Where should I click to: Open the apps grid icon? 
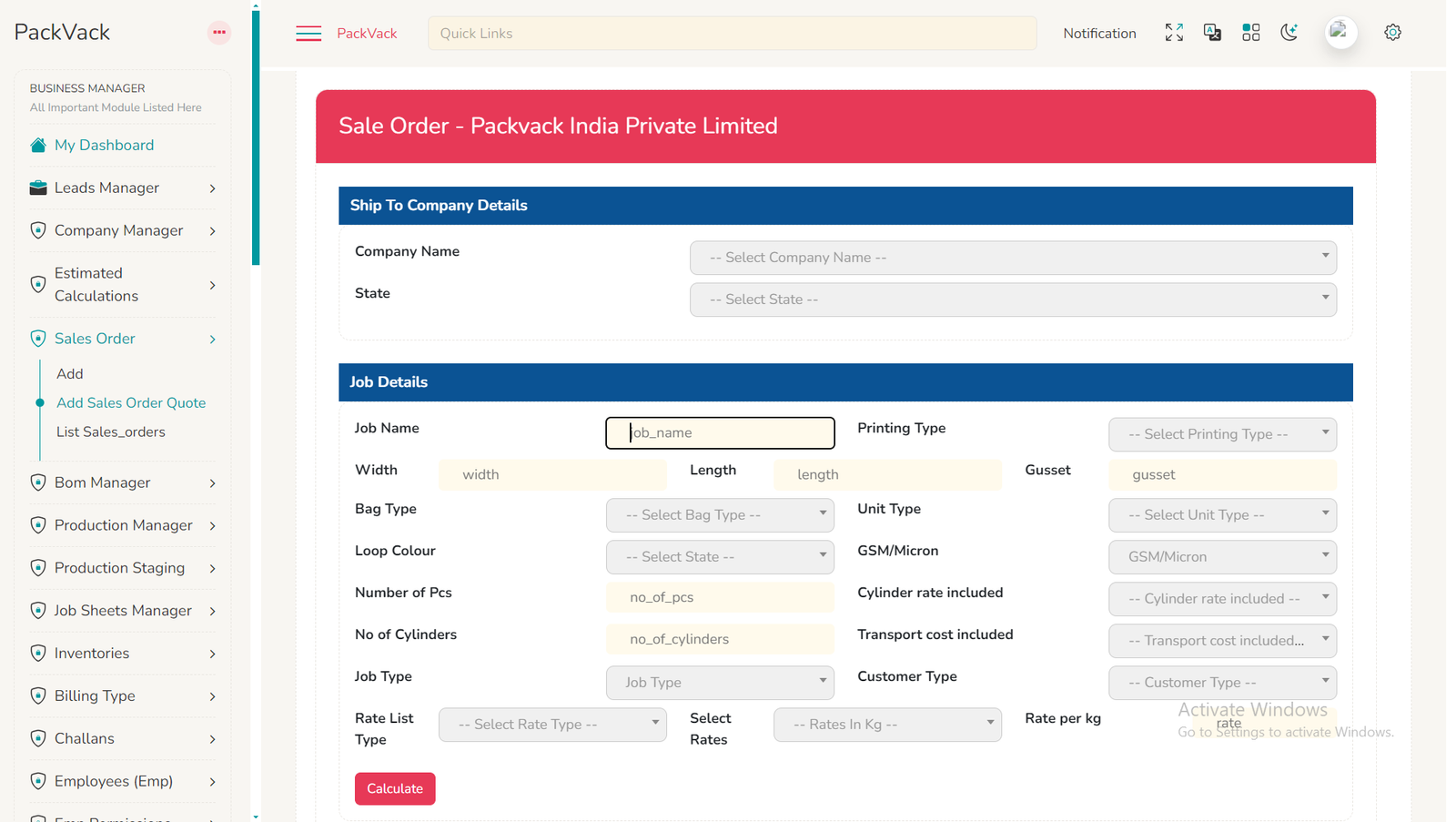point(1250,33)
